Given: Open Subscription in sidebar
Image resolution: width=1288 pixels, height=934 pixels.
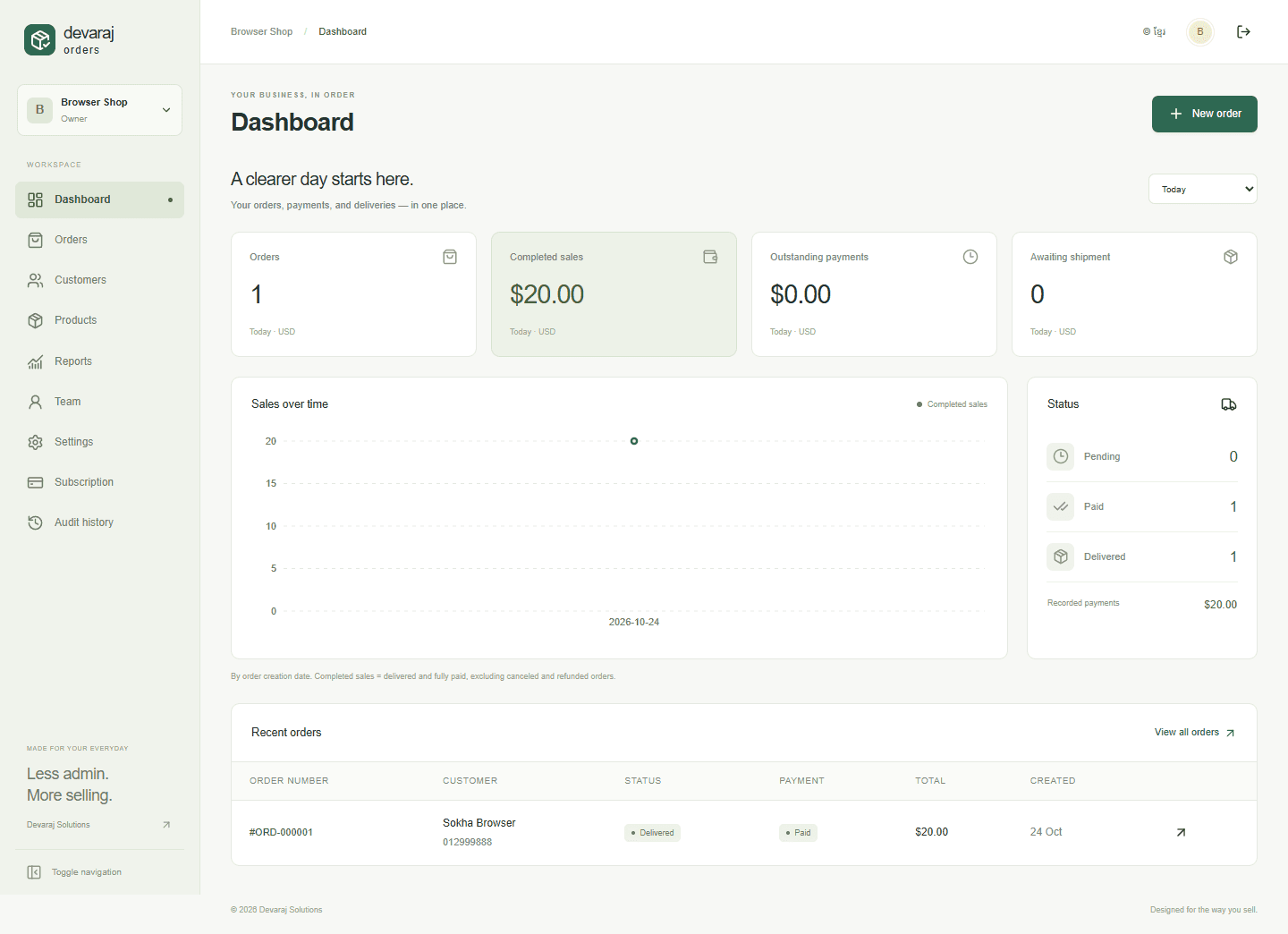Looking at the screenshot, I should point(99,482).
